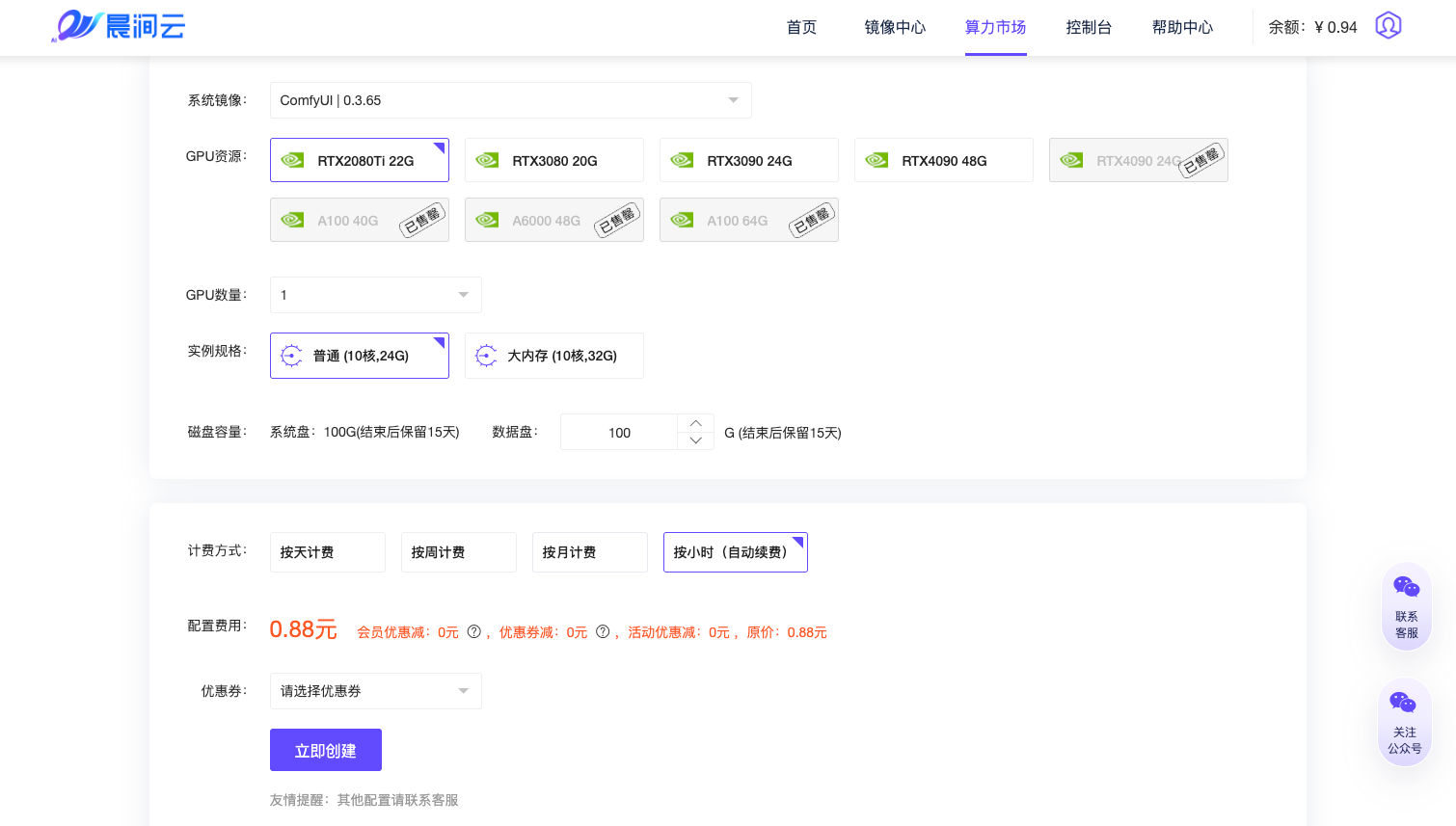Image resolution: width=1456 pixels, height=826 pixels.
Task: Open the 系统镜像 ComfyUI dropdown
Action: [x=511, y=100]
